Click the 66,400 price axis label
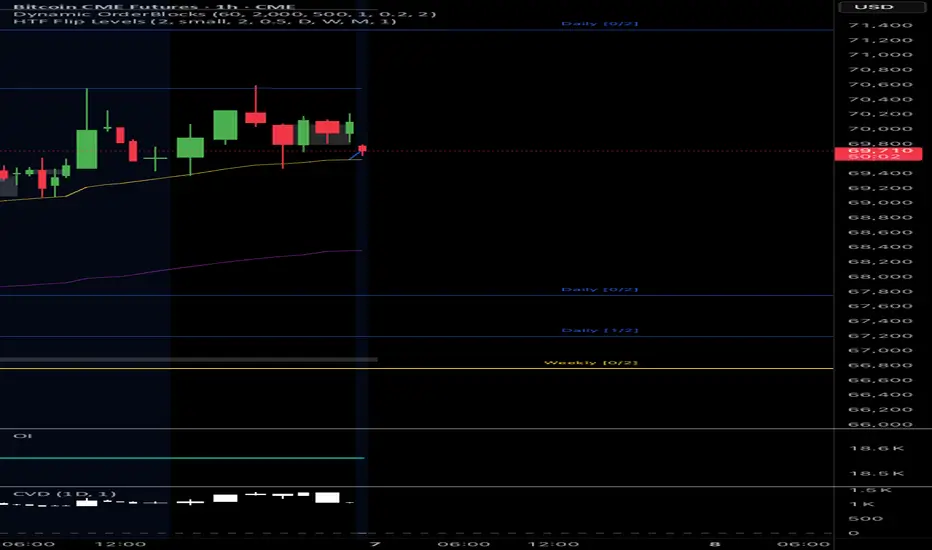Viewport: 932px width, 550px height. pyautogui.click(x=880, y=395)
